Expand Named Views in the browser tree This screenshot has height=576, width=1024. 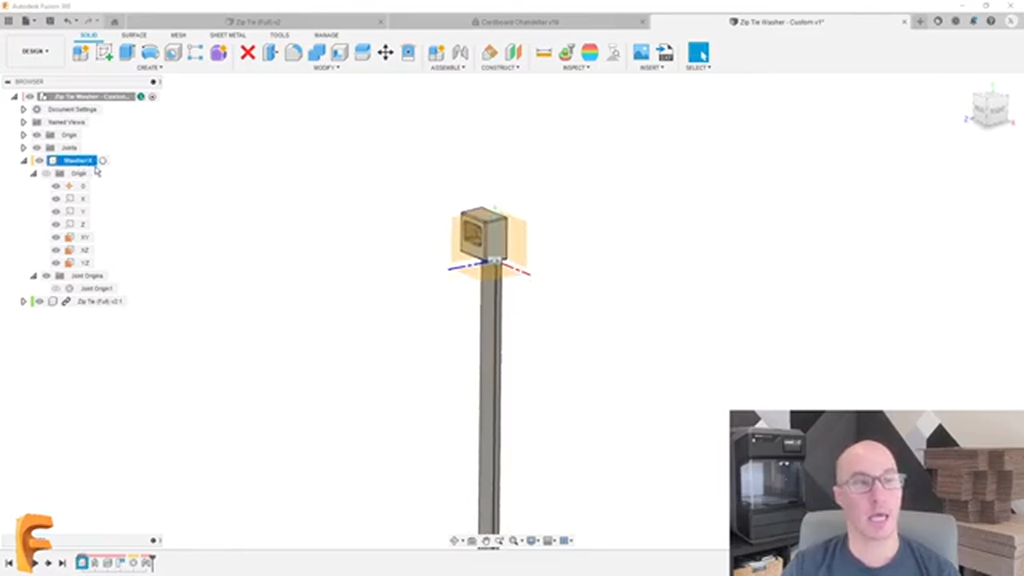[x=23, y=122]
